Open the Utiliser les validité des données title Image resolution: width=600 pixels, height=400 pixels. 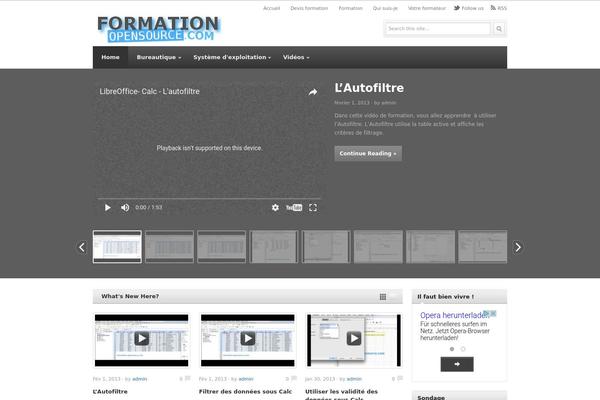click(x=341, y=394)
